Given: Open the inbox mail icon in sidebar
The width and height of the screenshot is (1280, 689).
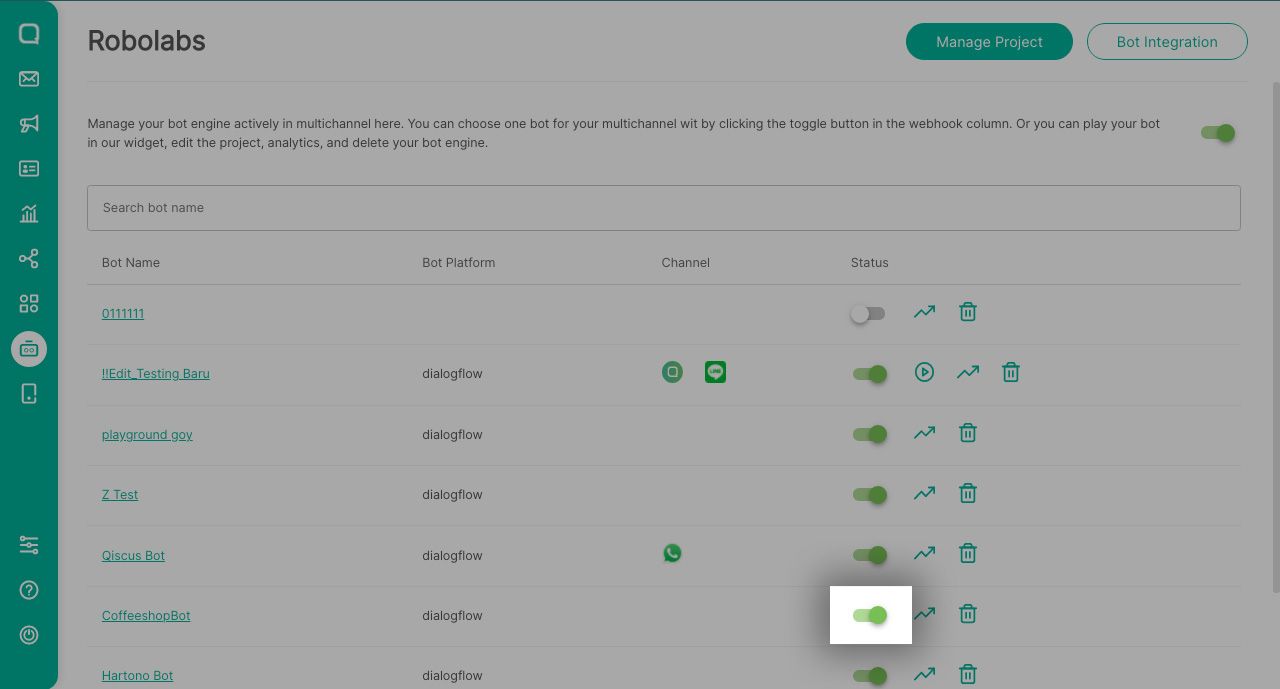Looking at the screenshot, I should [x=29, y=79].
